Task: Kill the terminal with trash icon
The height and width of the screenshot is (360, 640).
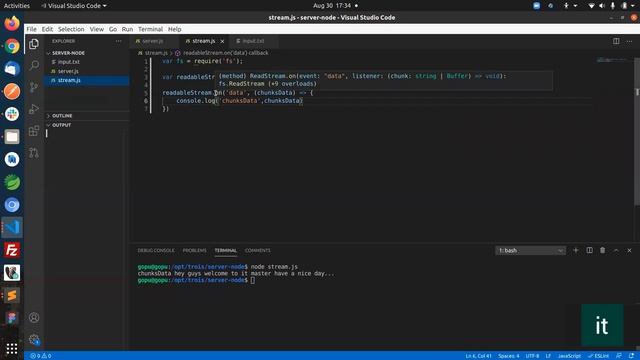Action: [602, 250]
